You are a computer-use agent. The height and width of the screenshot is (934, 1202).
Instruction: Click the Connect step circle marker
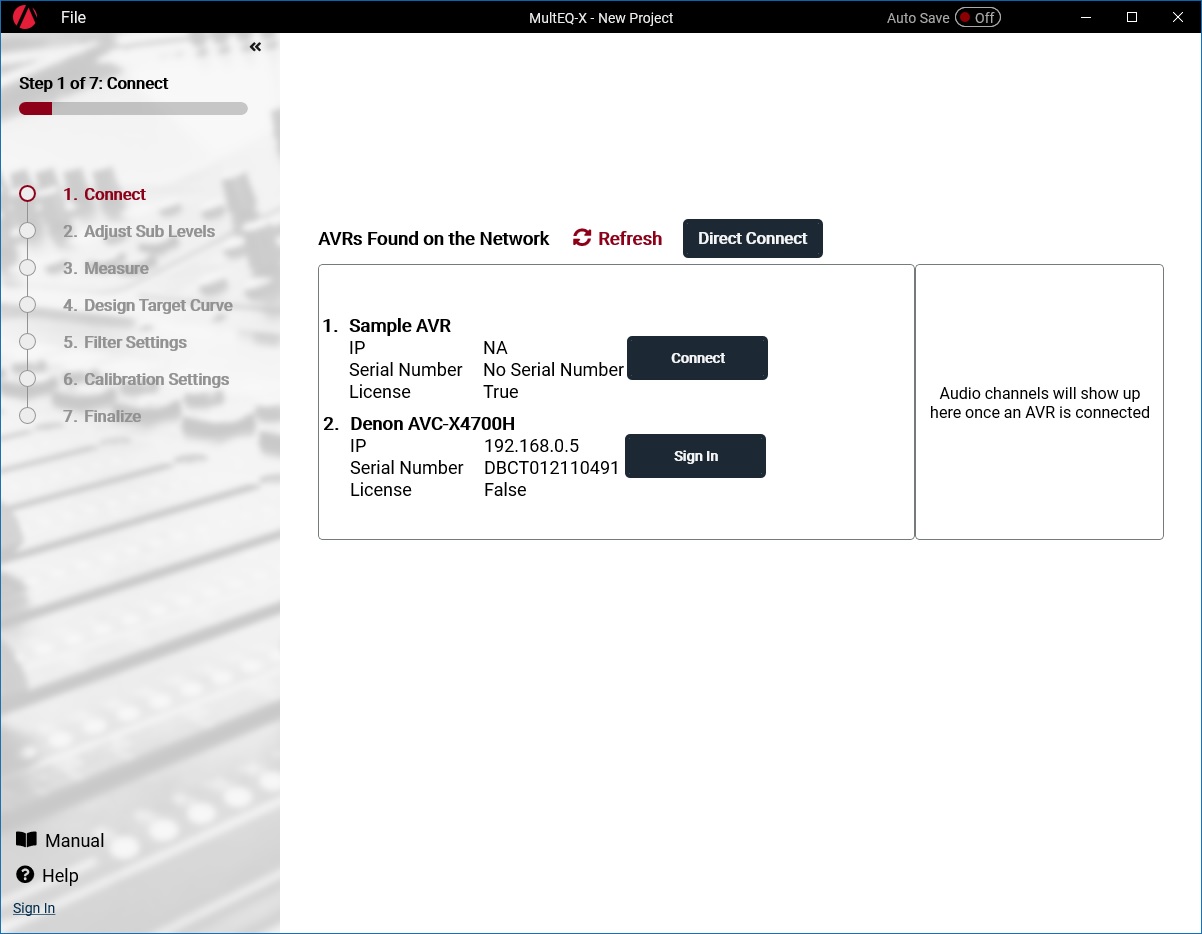point(28,194)
